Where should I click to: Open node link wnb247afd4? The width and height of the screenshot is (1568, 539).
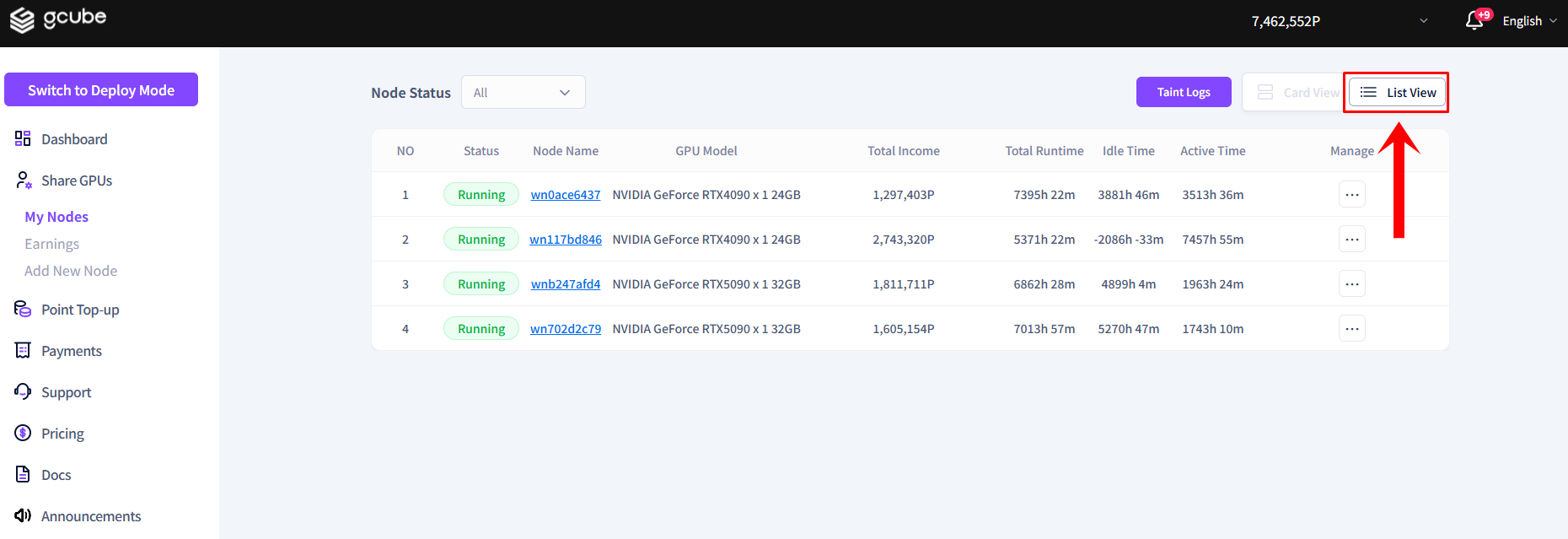[566, 284]
